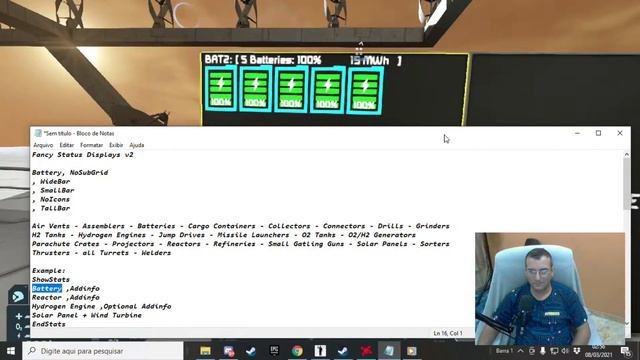Click the ', WideBar' line

(x=51, y=182)
